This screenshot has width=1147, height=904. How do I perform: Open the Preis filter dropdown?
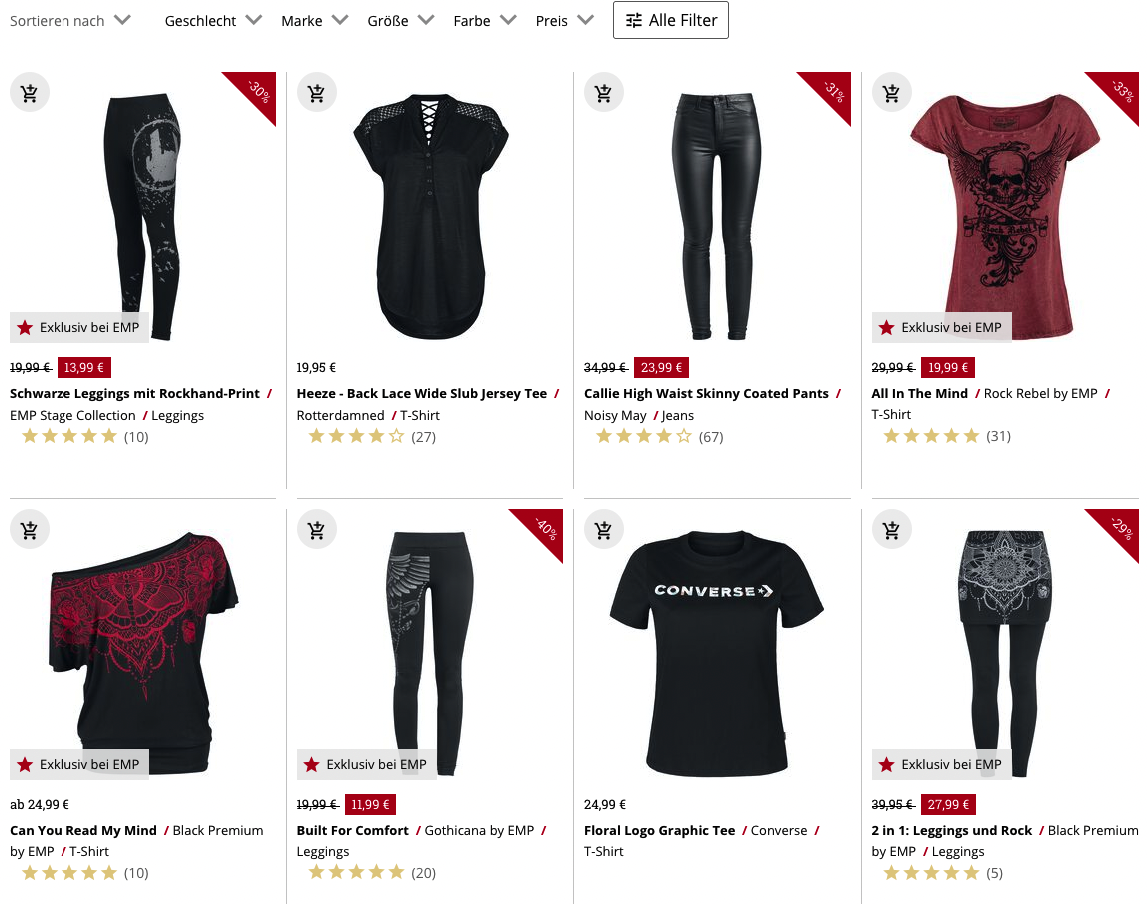click(563, 20)
